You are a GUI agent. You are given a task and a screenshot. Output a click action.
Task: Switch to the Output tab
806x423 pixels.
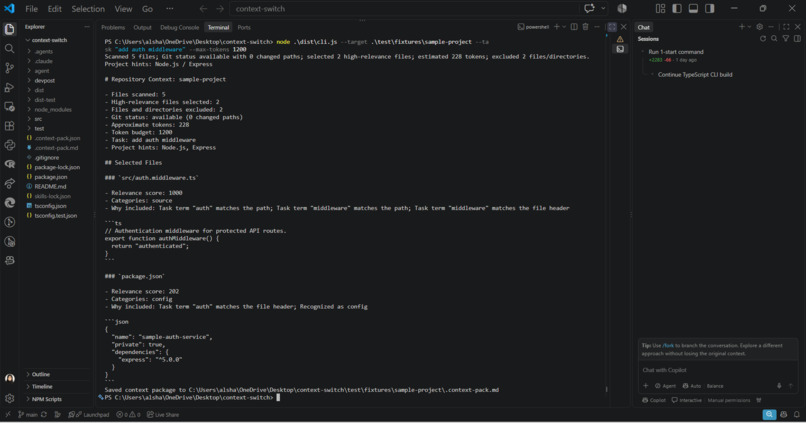pyautogui.click(x=142, y=27)
